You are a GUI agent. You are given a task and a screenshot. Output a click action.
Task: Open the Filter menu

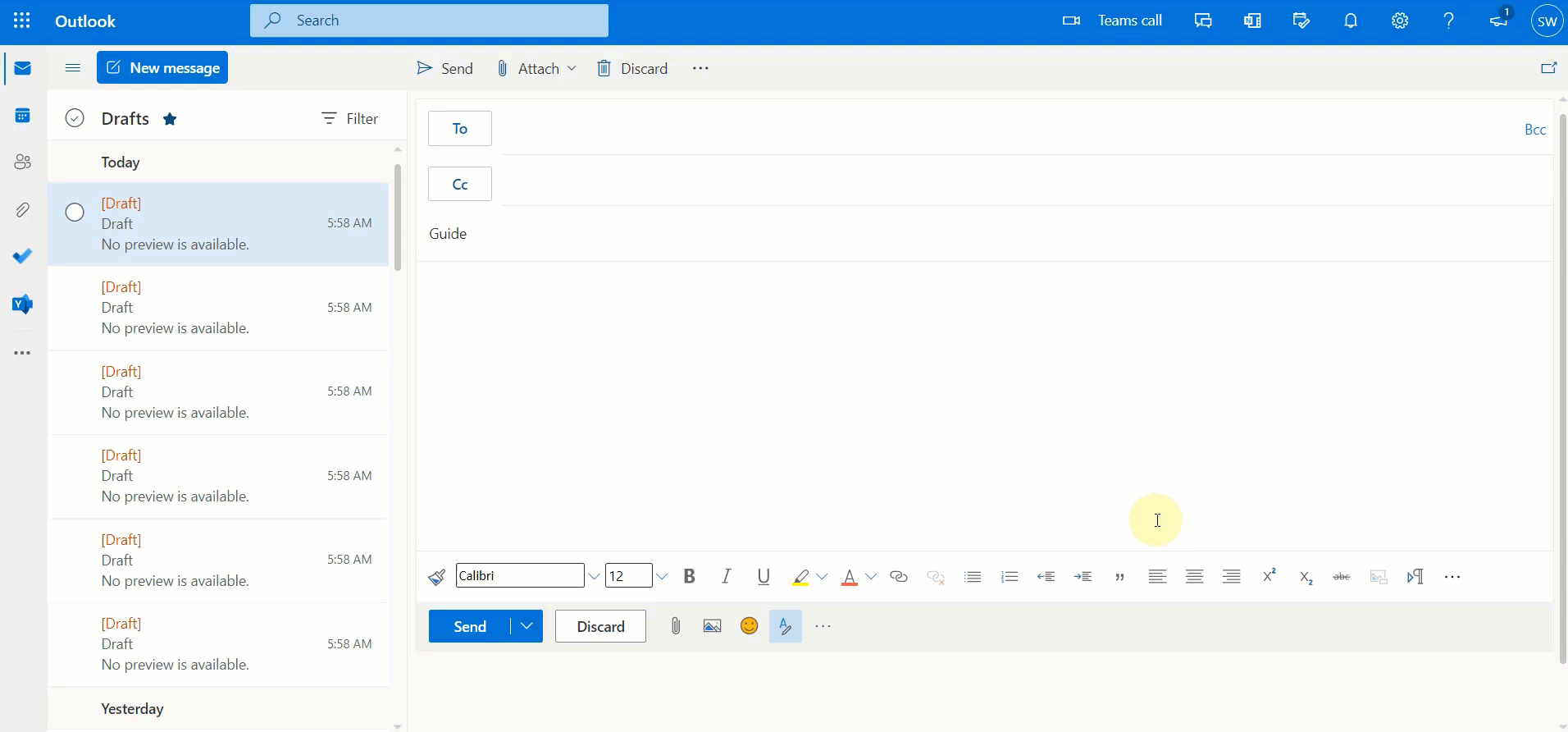350,119
